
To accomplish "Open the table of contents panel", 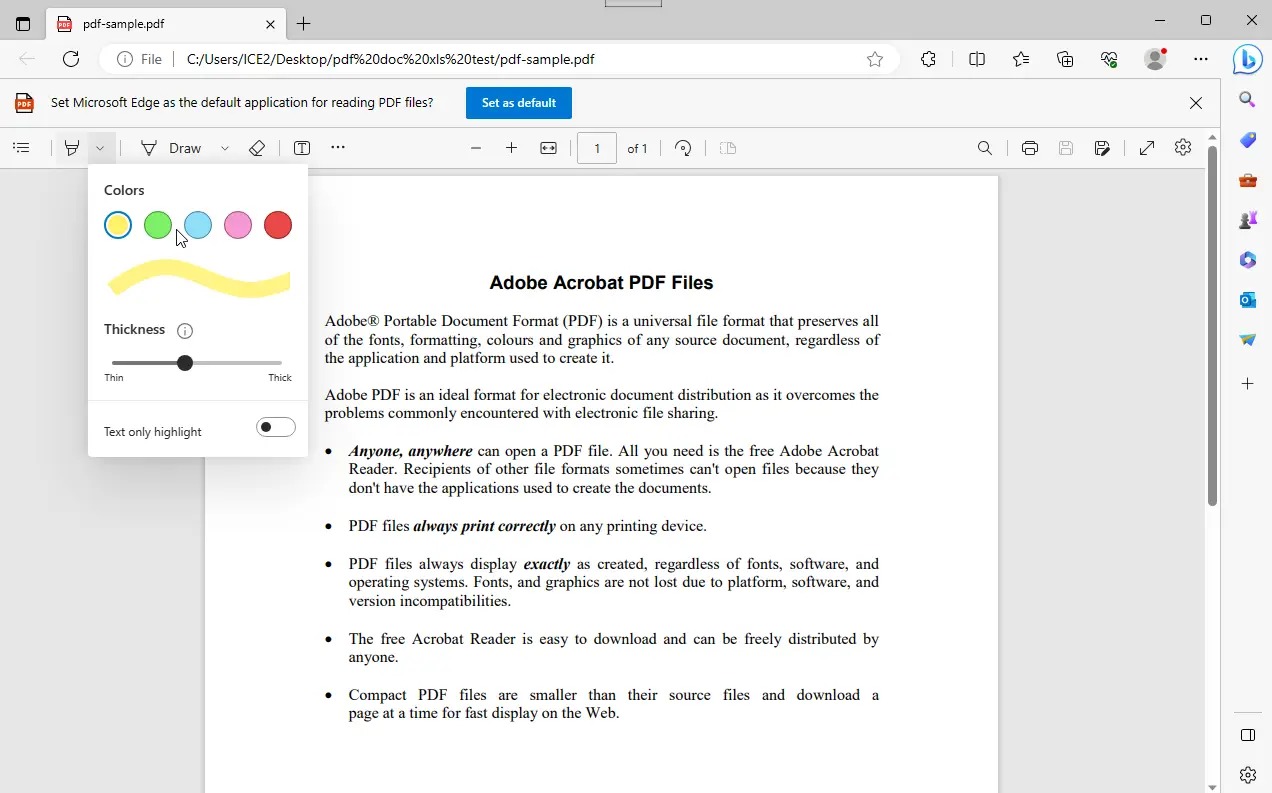I will point(21,148).
